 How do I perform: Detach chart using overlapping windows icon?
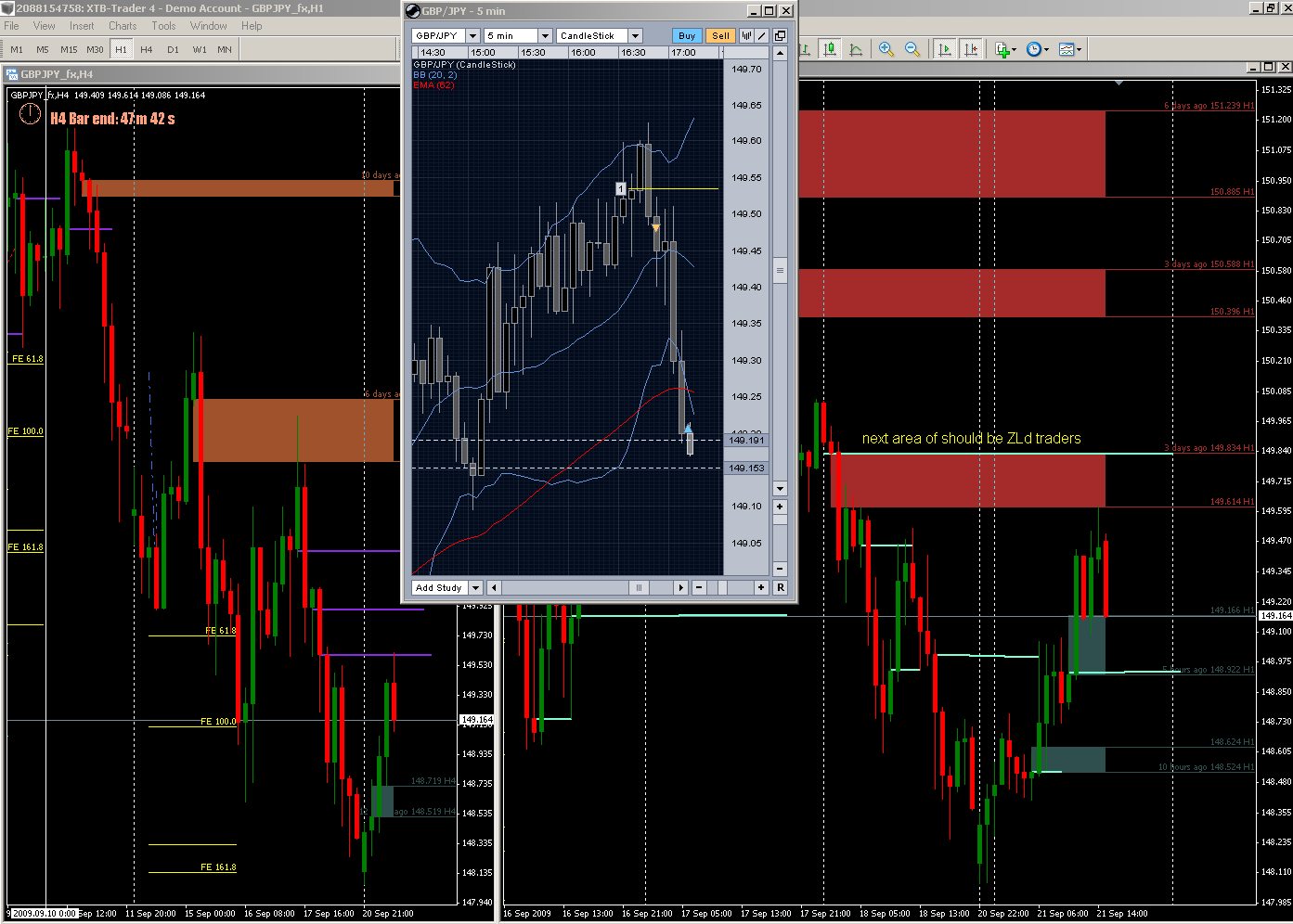[x=780, y=35]
